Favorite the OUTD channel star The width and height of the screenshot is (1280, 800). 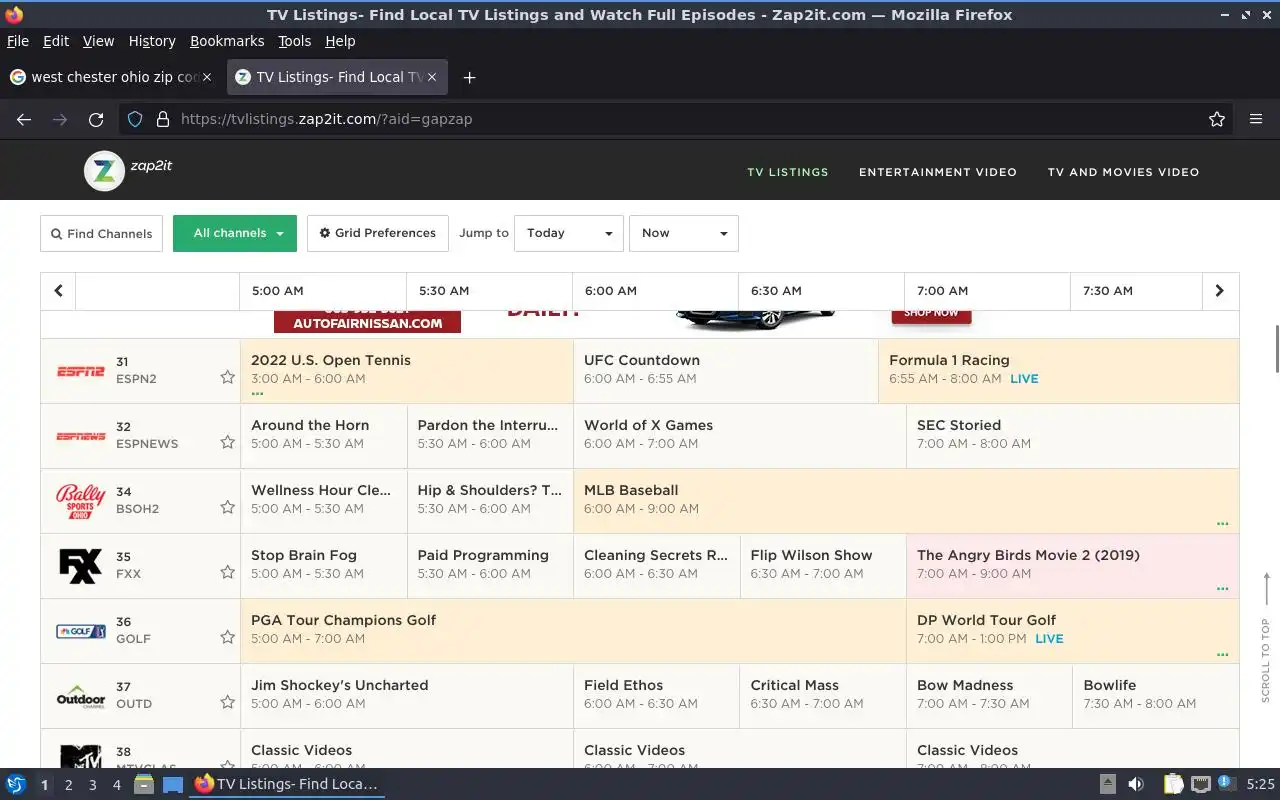[227, 702]
